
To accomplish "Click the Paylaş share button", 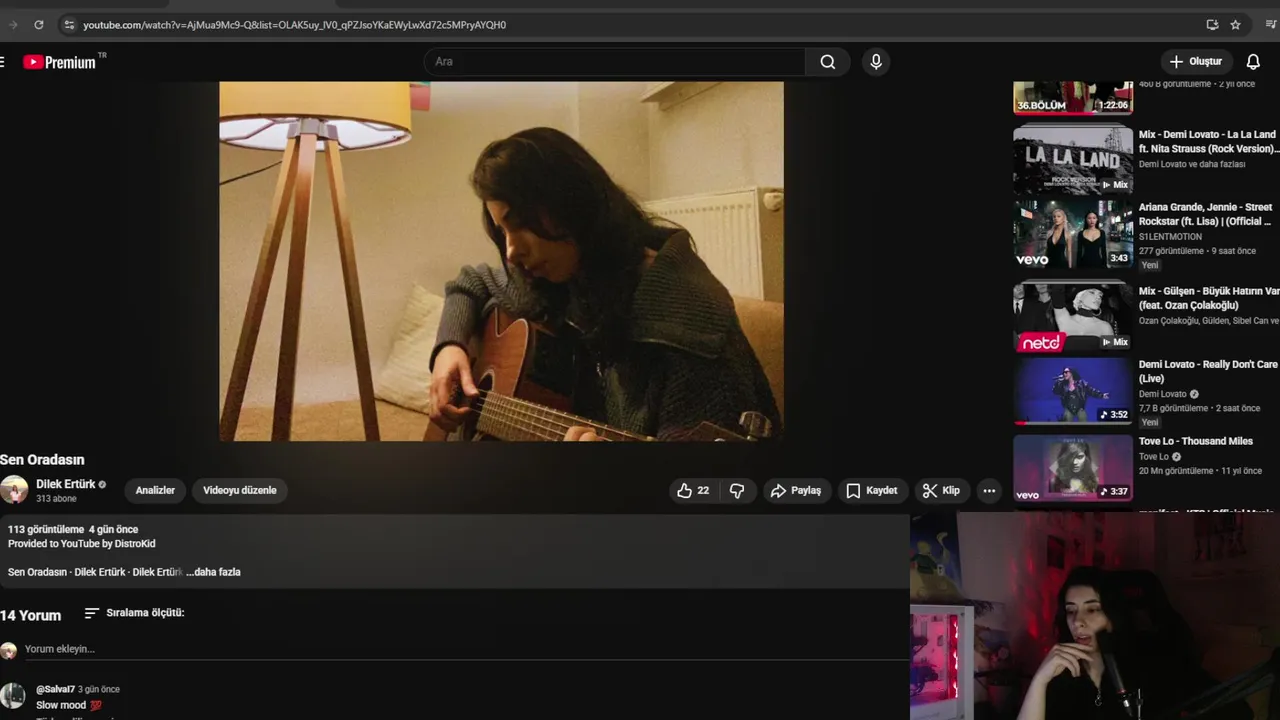I will coord(796,490).
